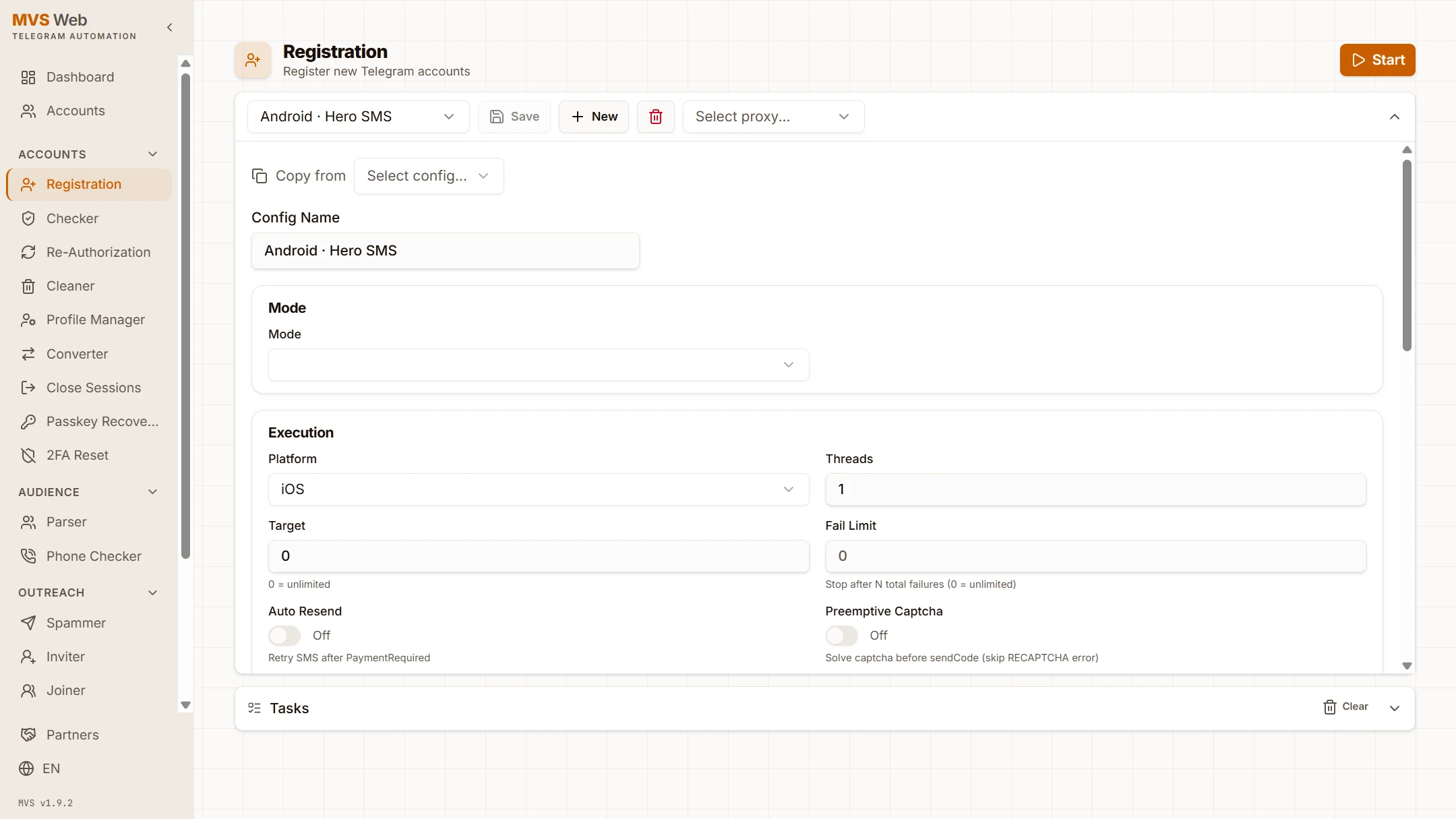The height and width of the screenshot is (819, 1456).
Task: Clear the Tasks list
Action: 1345,707
